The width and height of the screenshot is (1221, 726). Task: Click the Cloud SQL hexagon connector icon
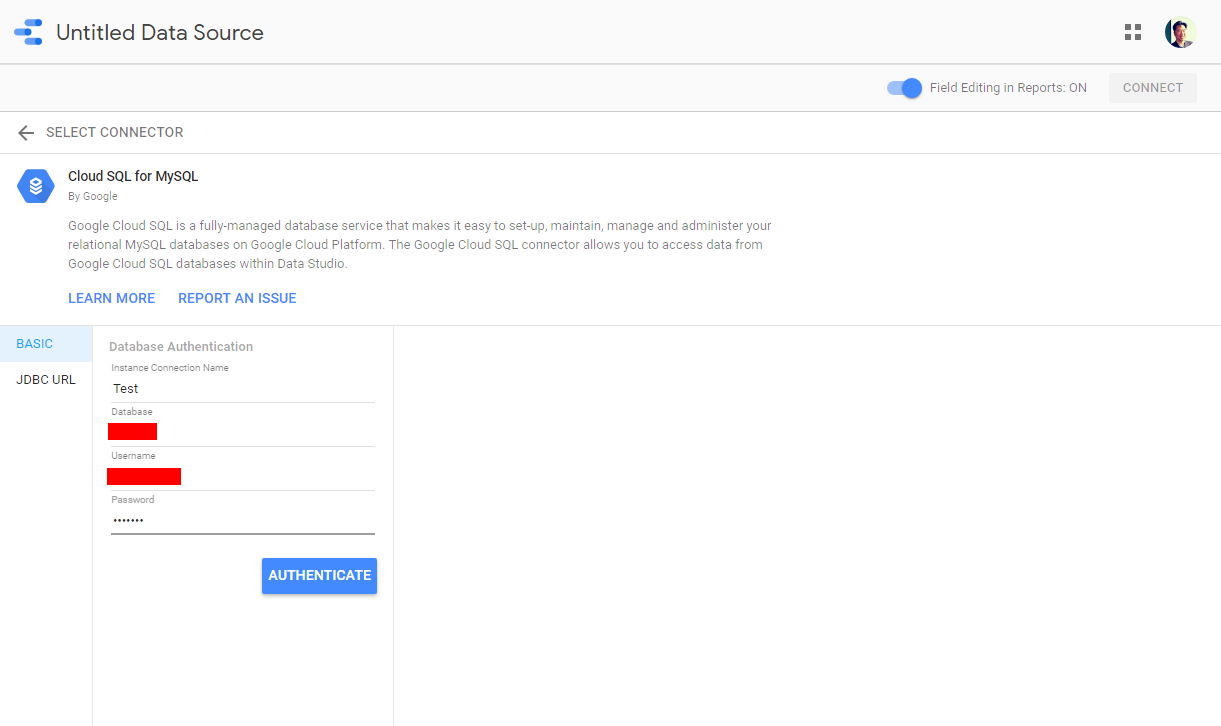click(36, 186)
